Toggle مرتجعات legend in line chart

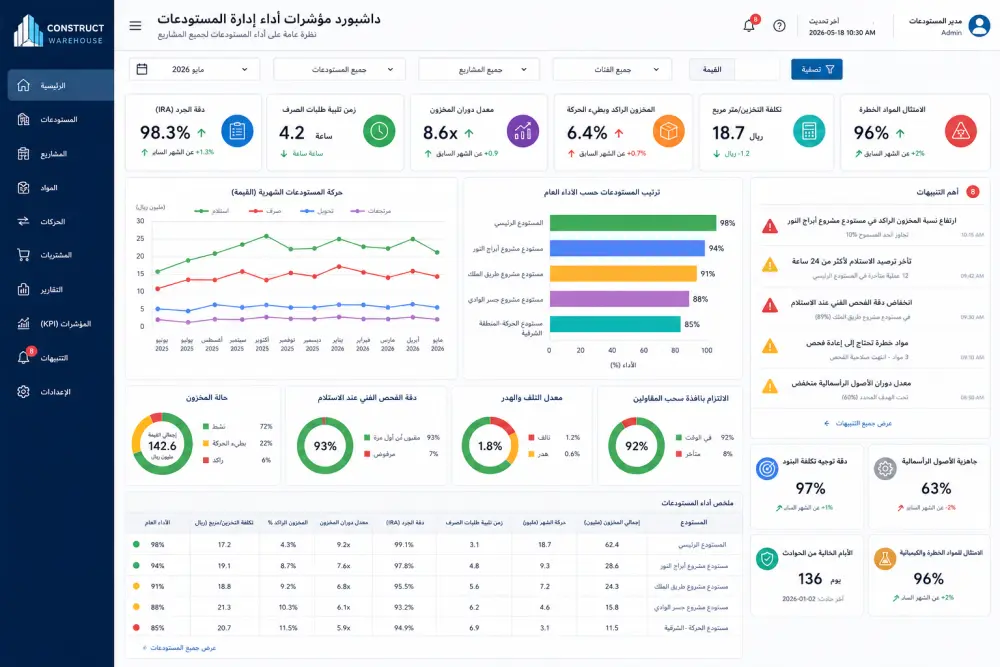pyautogui.click(x=371, y=210)
